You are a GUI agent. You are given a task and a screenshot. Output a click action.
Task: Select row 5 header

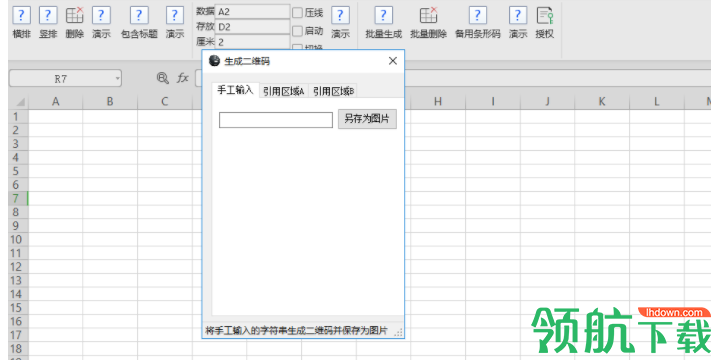point(18,171)
